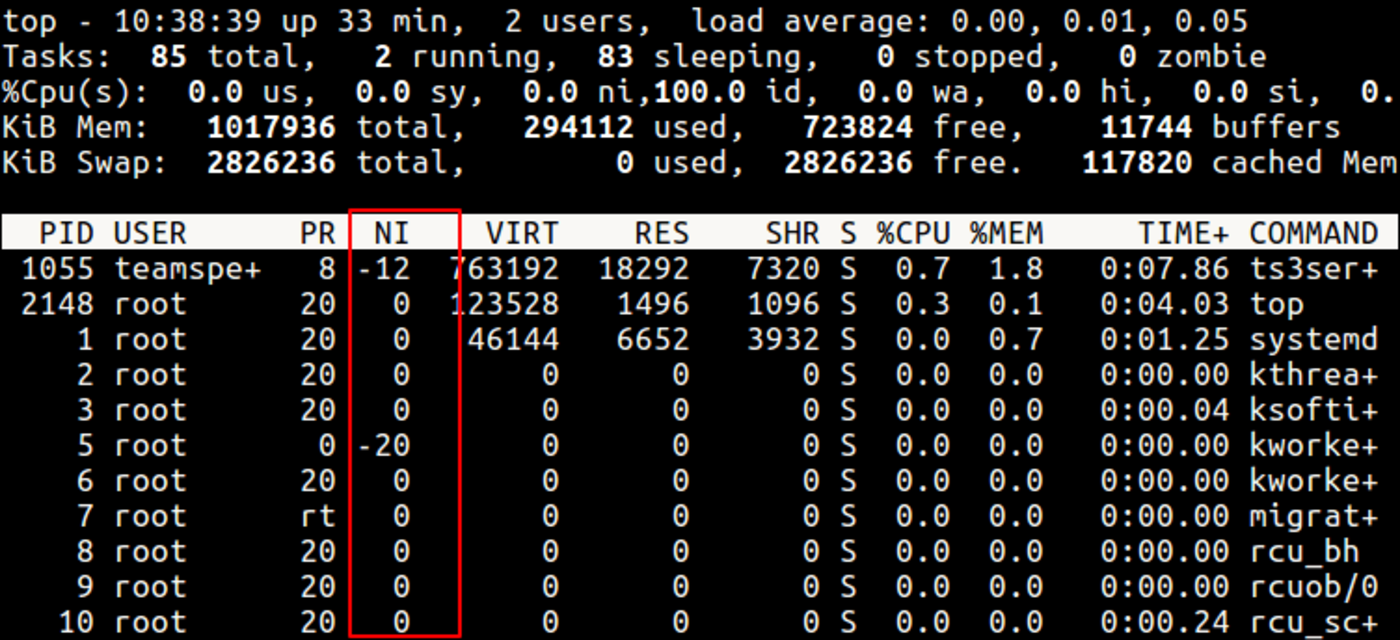
Task: Select the systemd command name
Action: tap(1313, 340)
